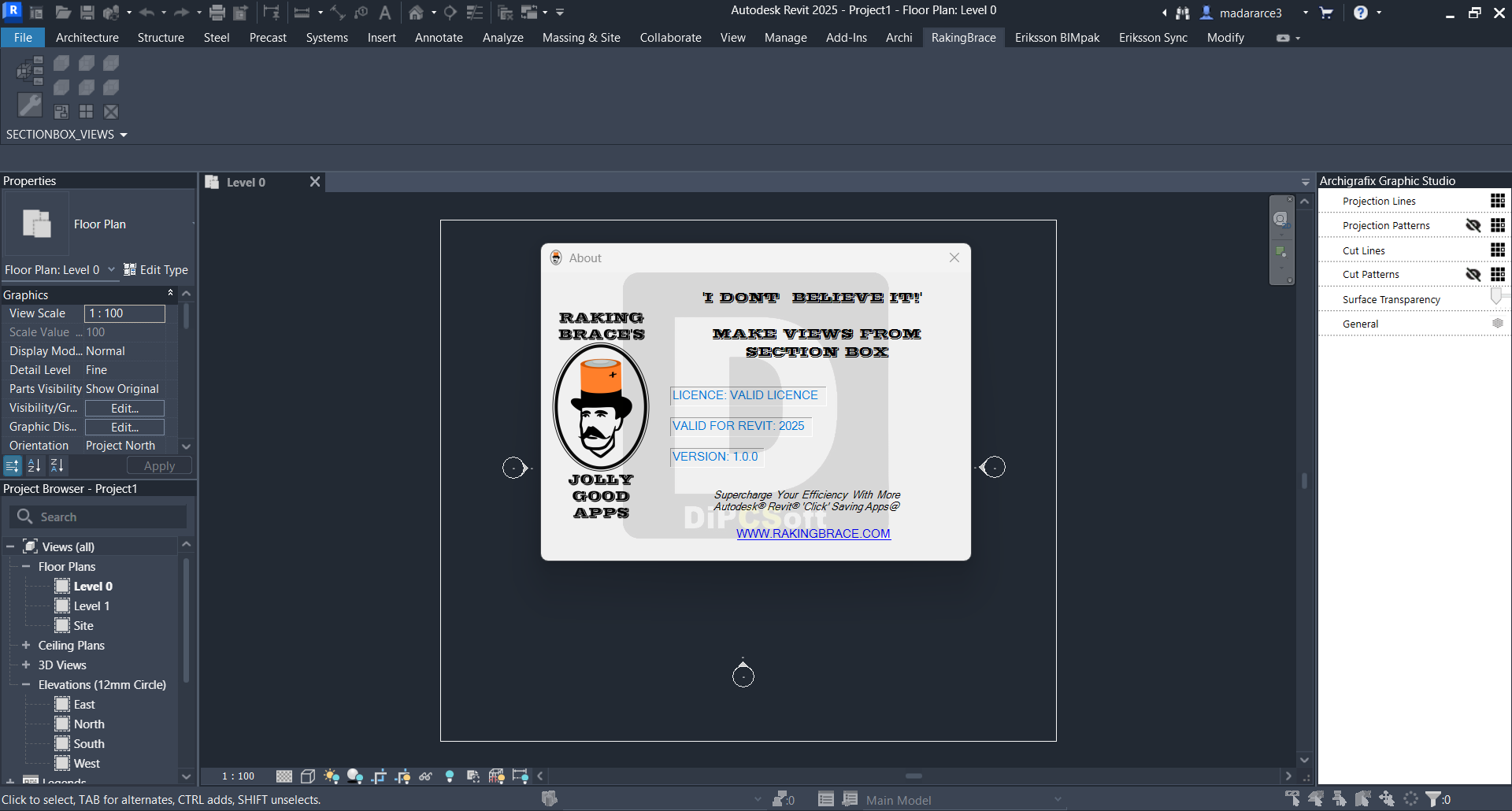Click the Detail Level icon in view control bar
This screenshot has width=1512, height=811.
(284, 776)
